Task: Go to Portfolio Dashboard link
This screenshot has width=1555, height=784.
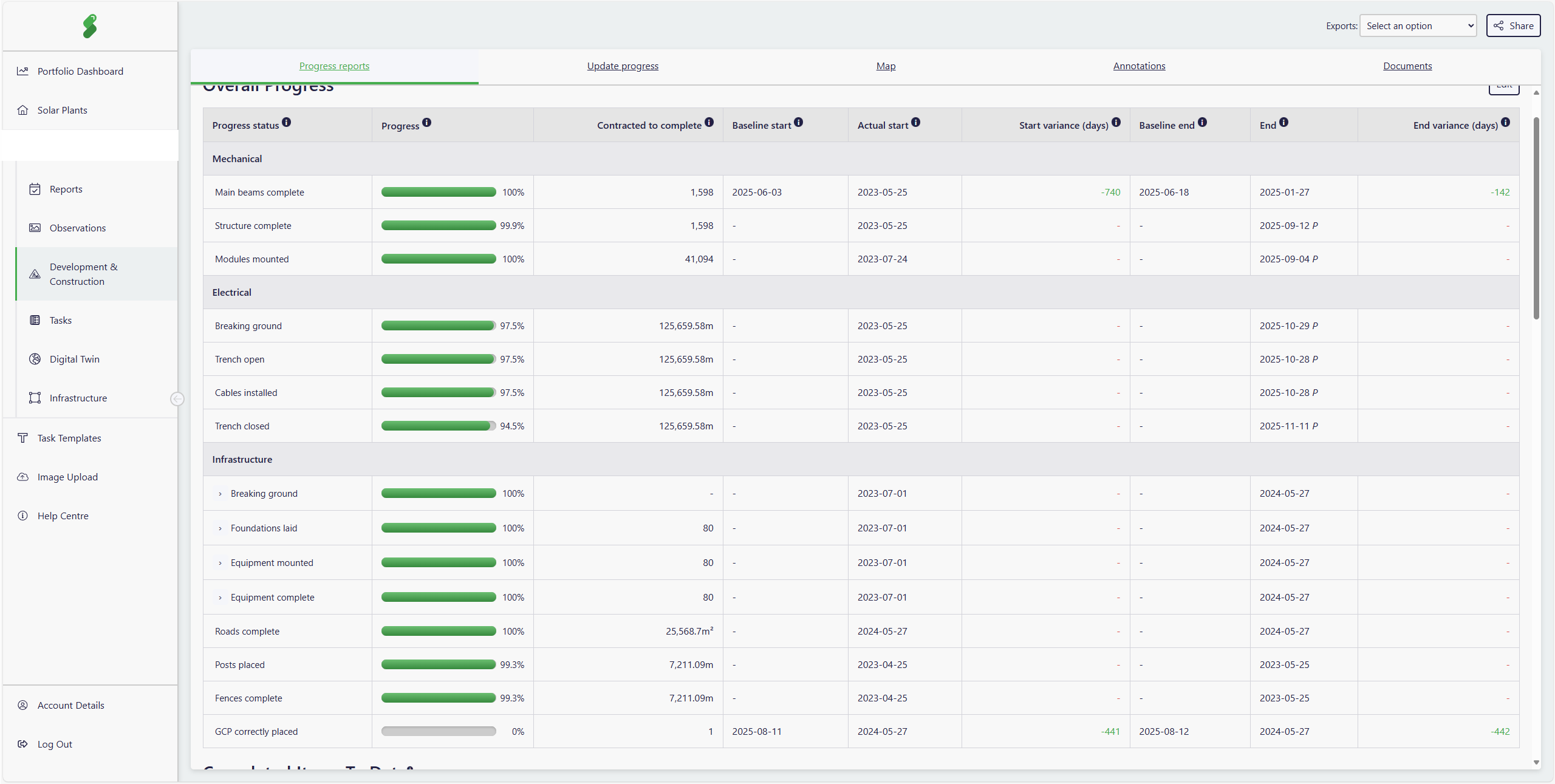Action: (x=80, y=71)
